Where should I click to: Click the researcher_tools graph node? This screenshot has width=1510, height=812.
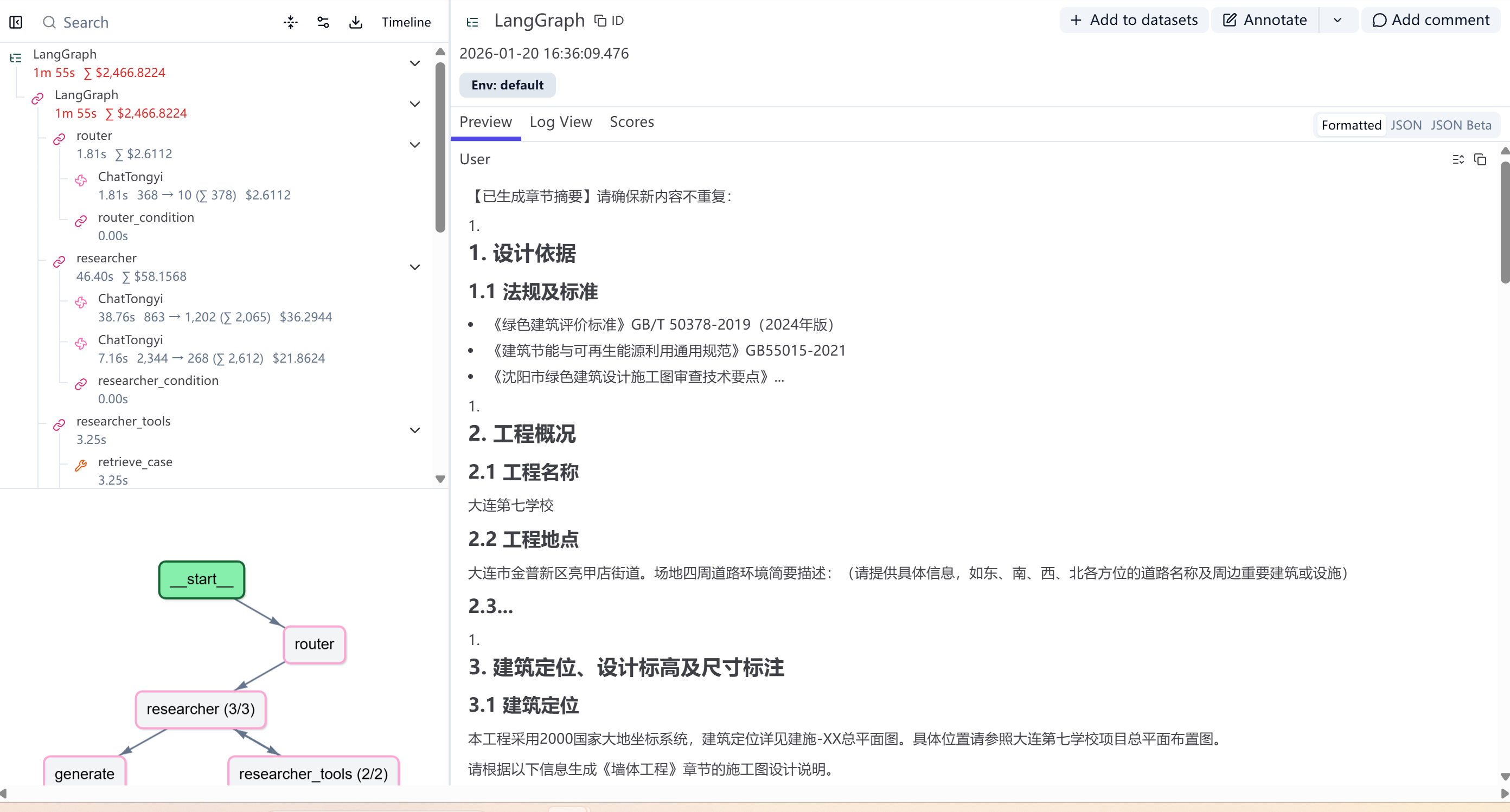(x=313, y=774)
